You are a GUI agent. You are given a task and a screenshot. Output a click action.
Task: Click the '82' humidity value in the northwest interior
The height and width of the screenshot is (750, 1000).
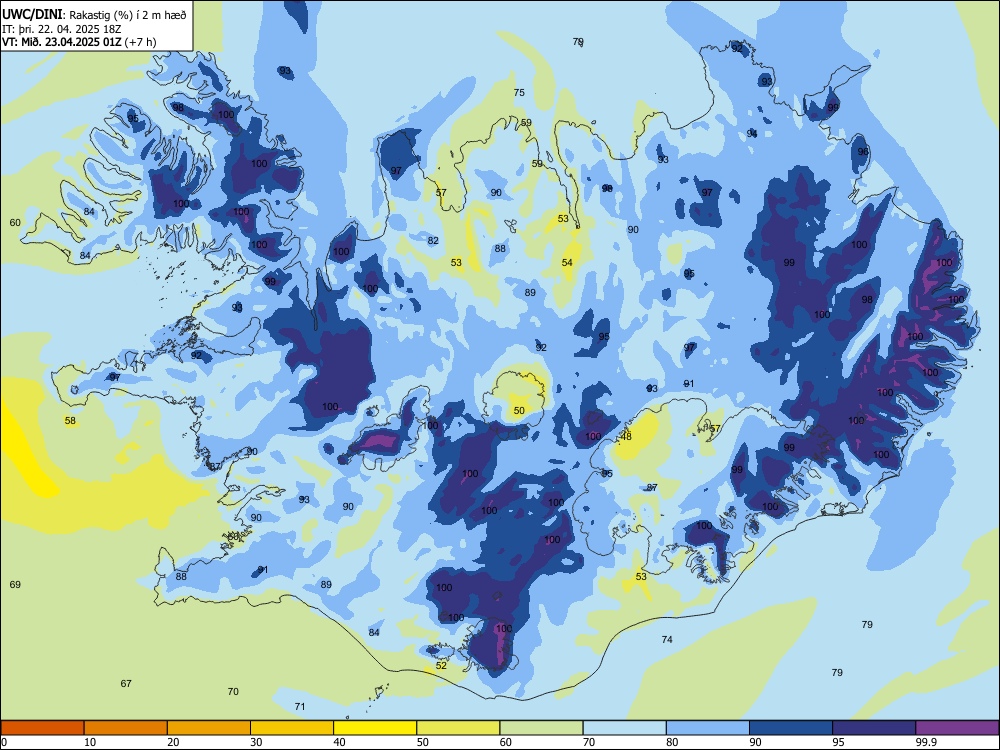pyautogui.click(x=433, y=240)
